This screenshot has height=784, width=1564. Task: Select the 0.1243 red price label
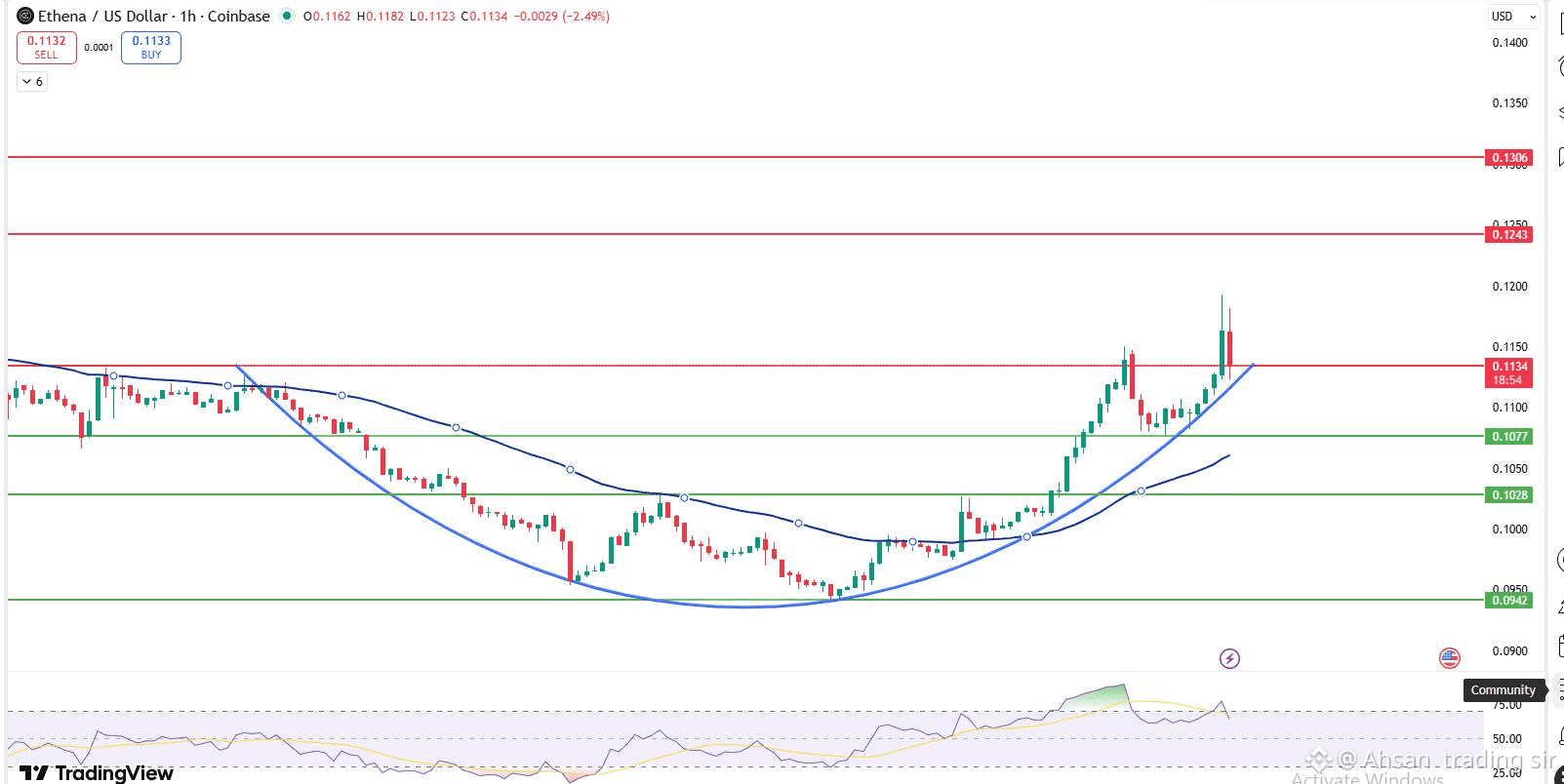(1508, 234)
